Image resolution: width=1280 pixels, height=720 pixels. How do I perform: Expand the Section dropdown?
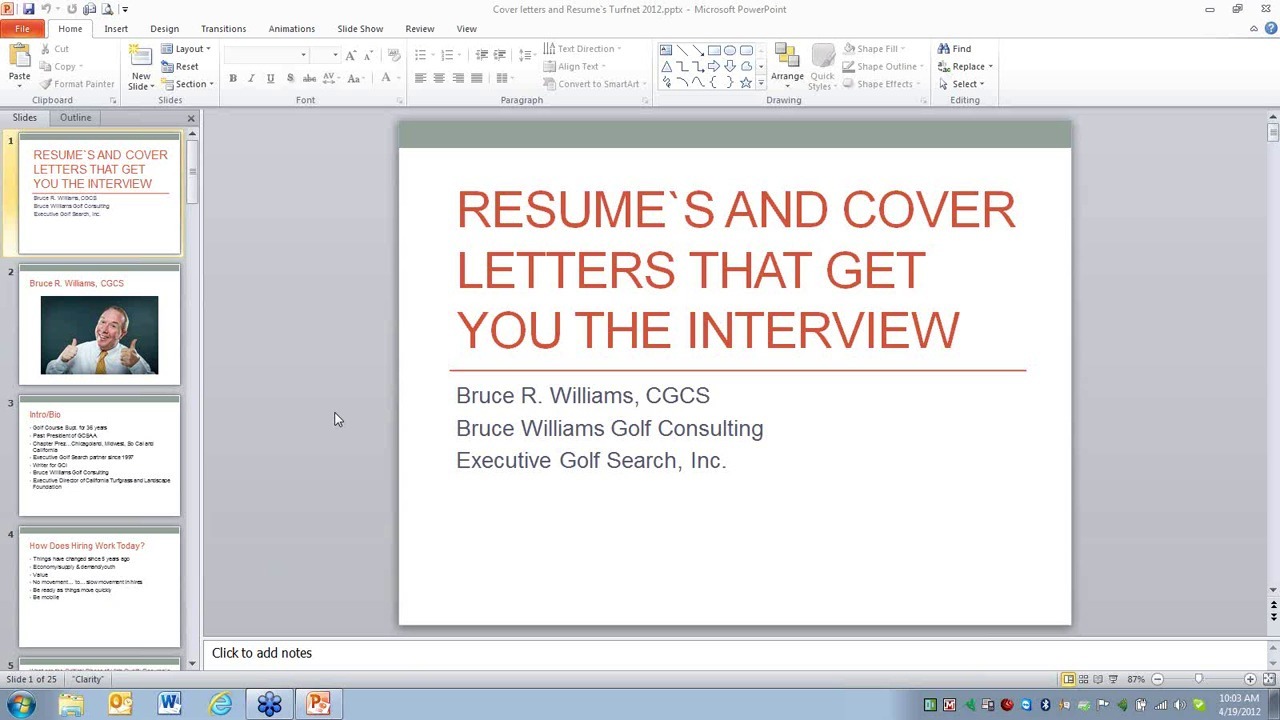190,84
